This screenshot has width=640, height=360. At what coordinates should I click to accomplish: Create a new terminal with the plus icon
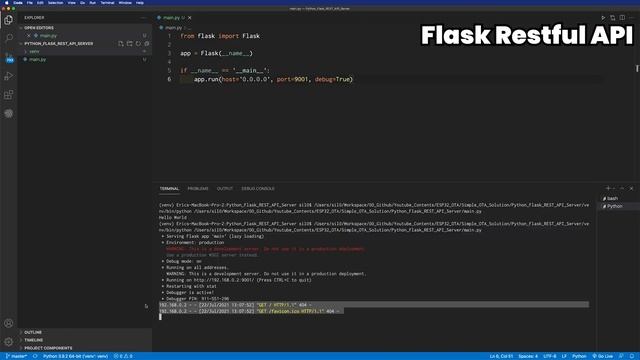[608, 188]
